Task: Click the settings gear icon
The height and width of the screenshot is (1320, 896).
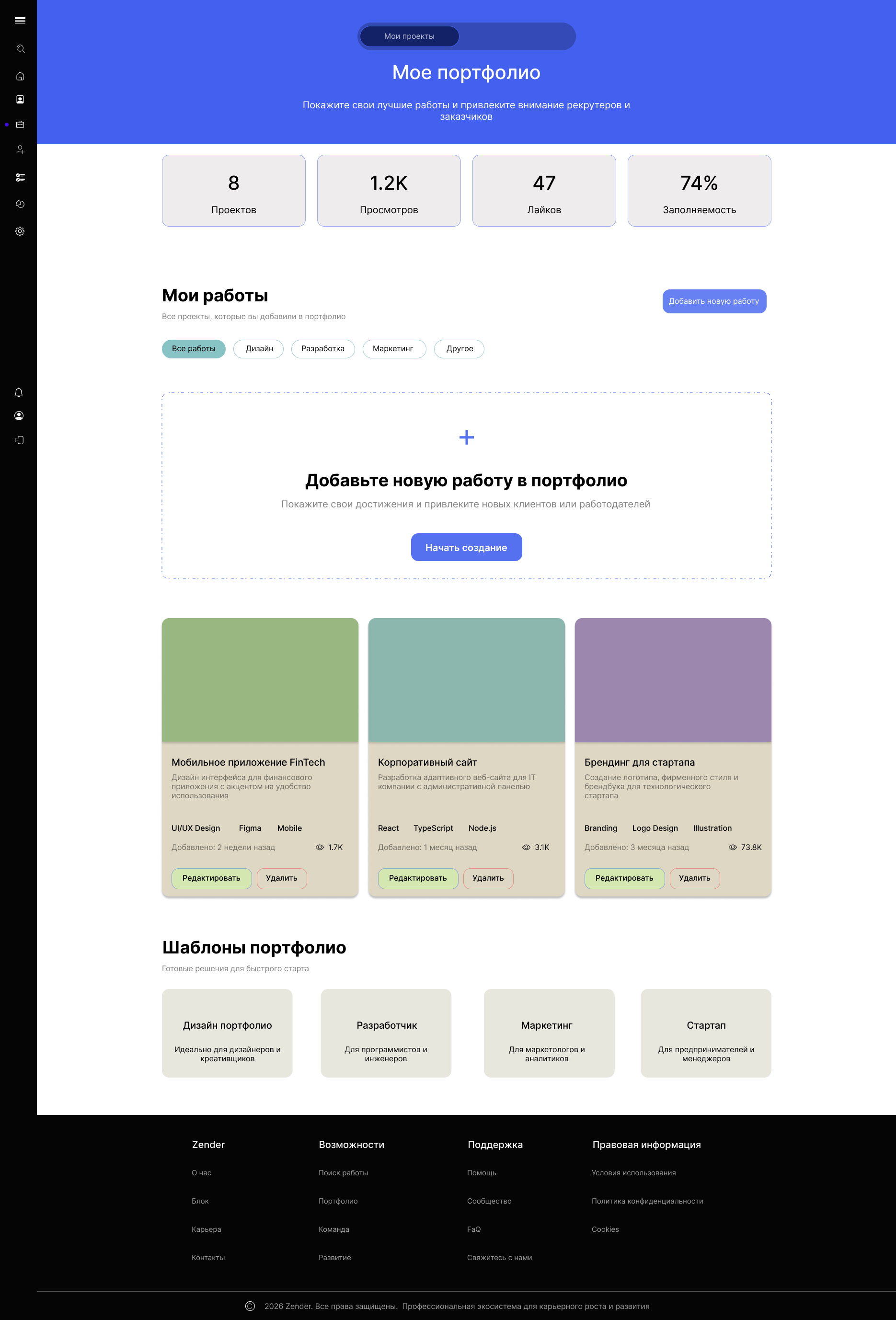Action: click(x=21, y=231)
